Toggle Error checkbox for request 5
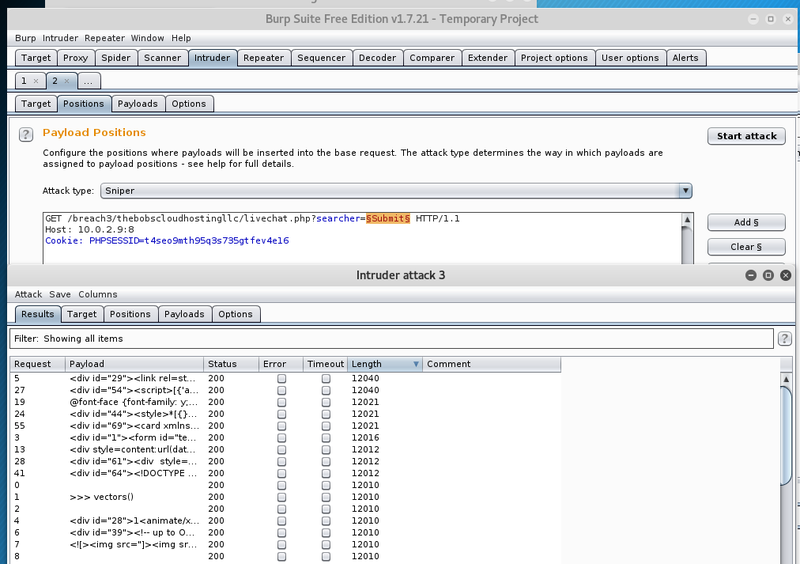 point(281,379)
